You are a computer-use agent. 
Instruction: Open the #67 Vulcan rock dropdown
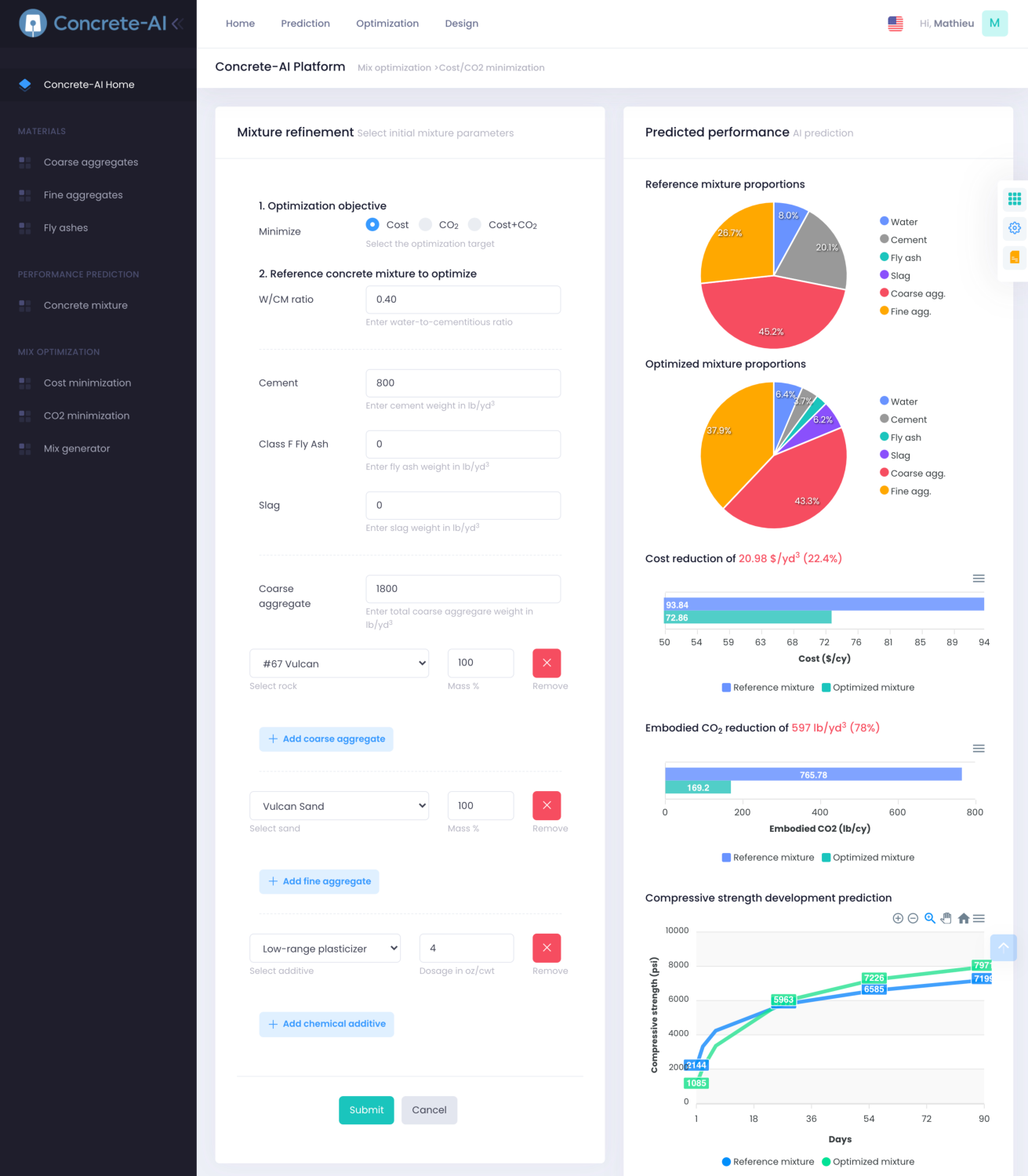[x=340, y=663]
